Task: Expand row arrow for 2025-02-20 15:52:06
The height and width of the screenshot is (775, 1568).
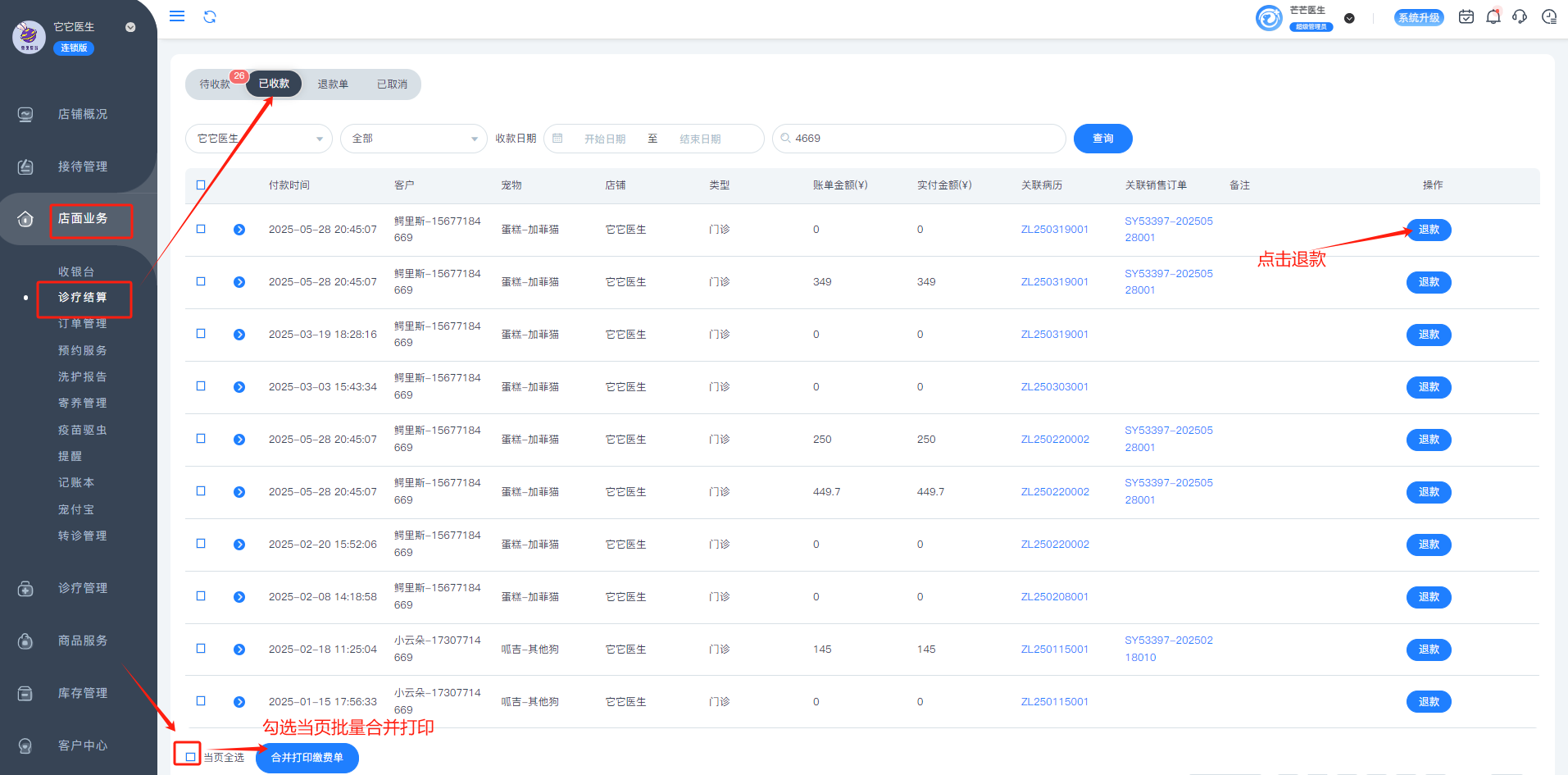Action: [239, 545]
